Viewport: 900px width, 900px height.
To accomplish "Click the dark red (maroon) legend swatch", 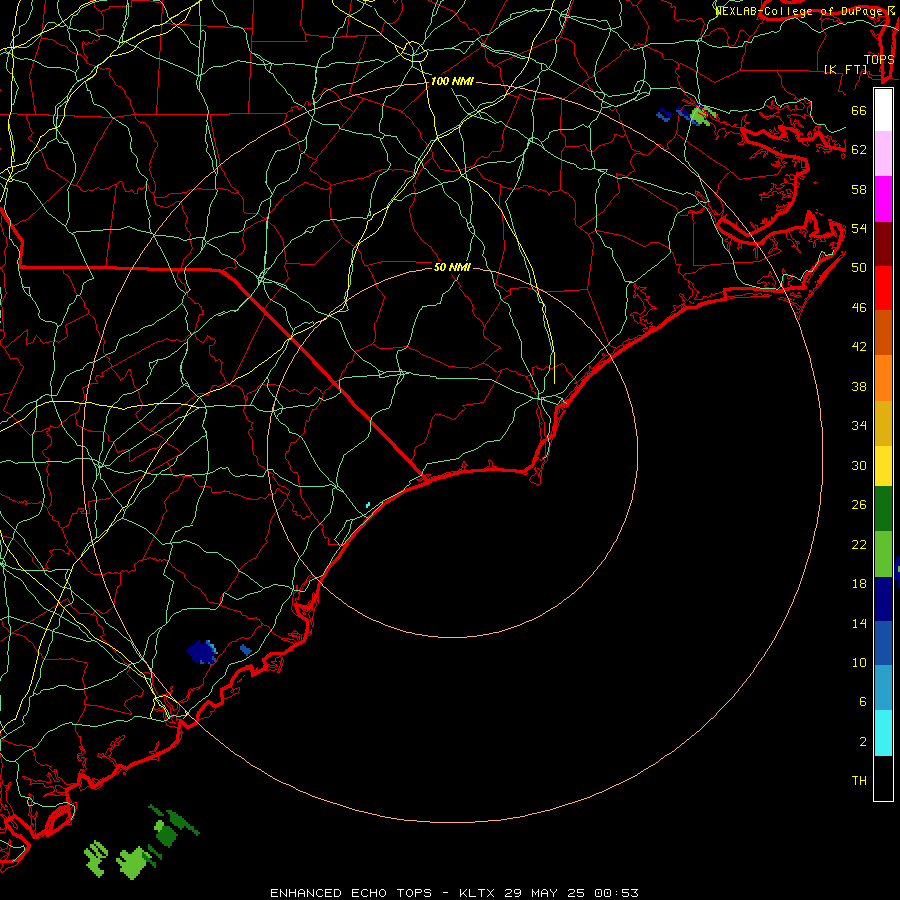I will tap(883, 244).
